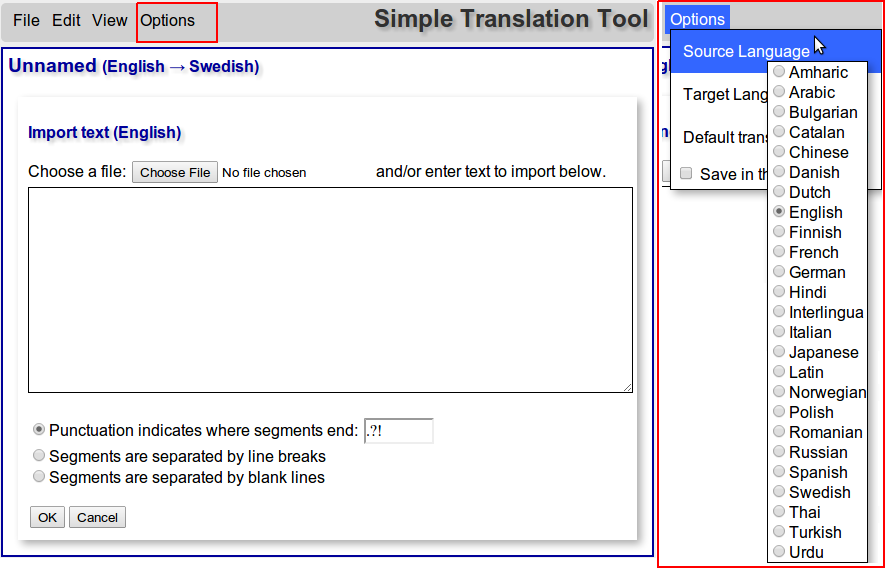Click the Choose File button
The width and height of the screenshot is (888, 570).
point(175,172)
